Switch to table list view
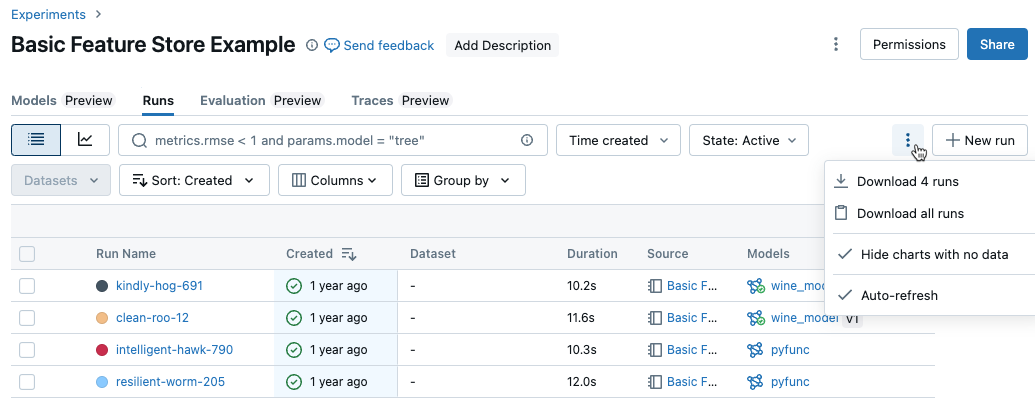This screenshot has width=1035, height=403. click(36, 141)
